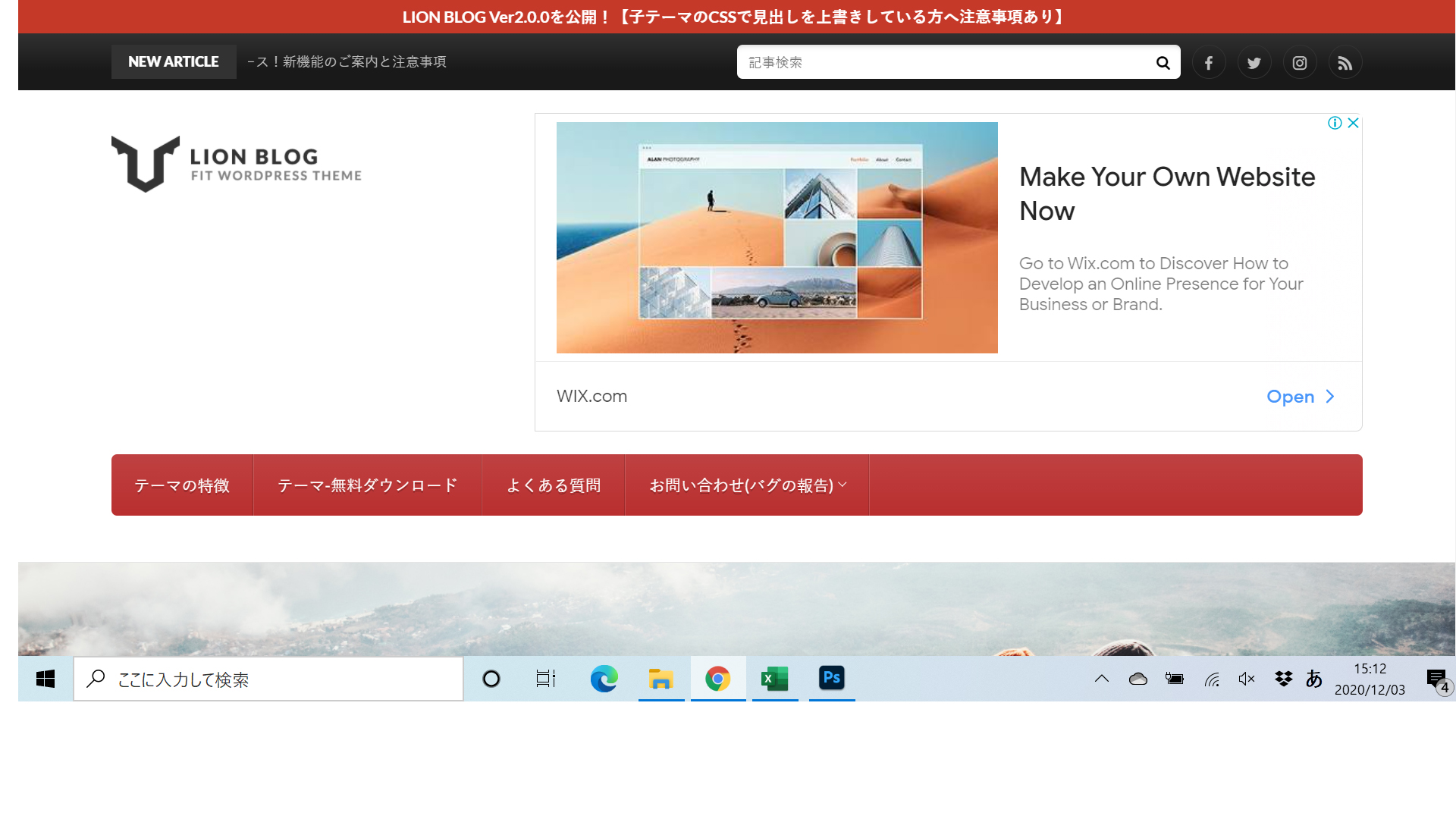Open Excel from the taskbar
The height and width of the screenshot is (819, 1456).
tap(774, 678)
